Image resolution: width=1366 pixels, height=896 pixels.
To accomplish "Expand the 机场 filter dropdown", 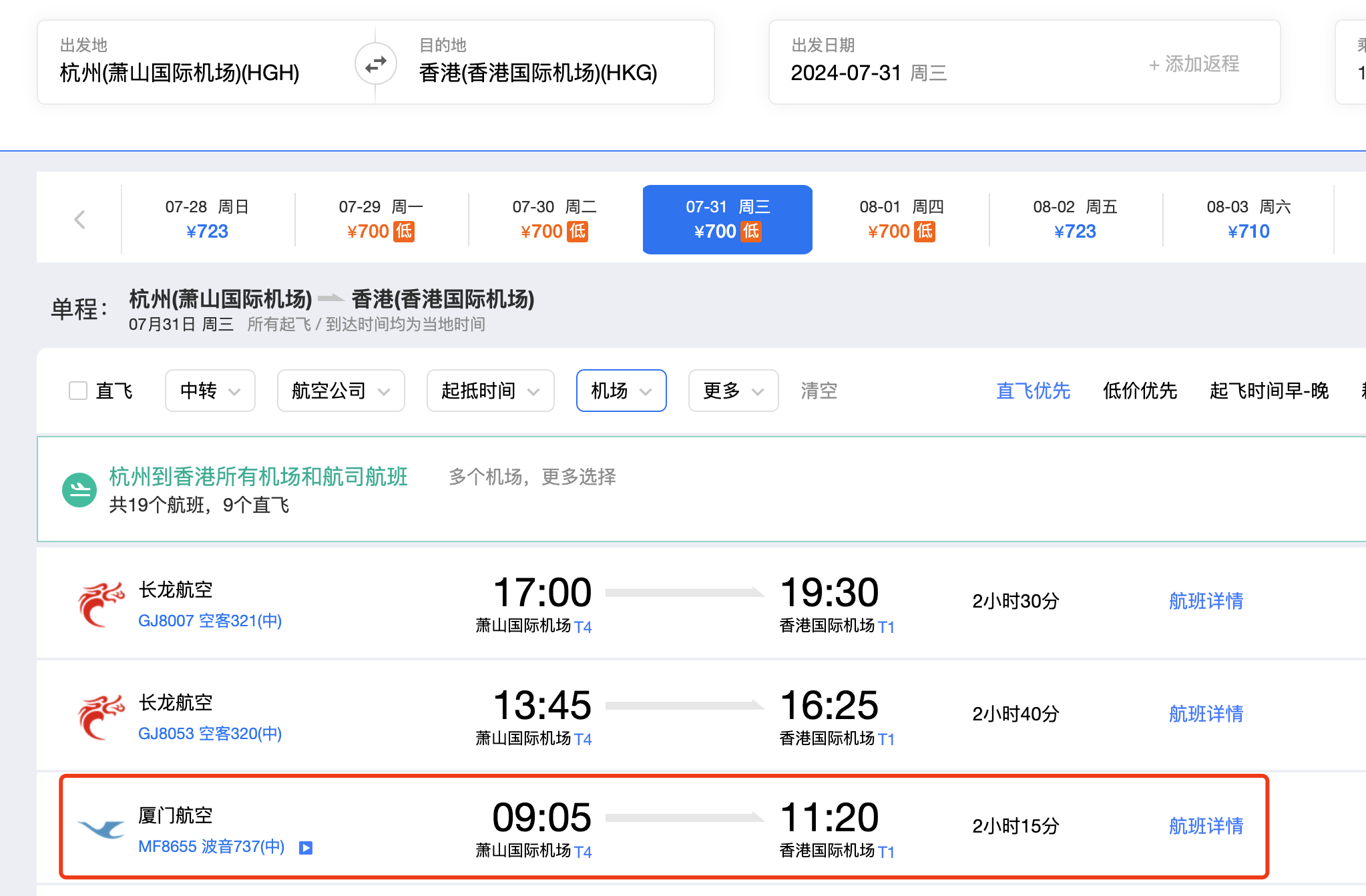I will 622,391.
